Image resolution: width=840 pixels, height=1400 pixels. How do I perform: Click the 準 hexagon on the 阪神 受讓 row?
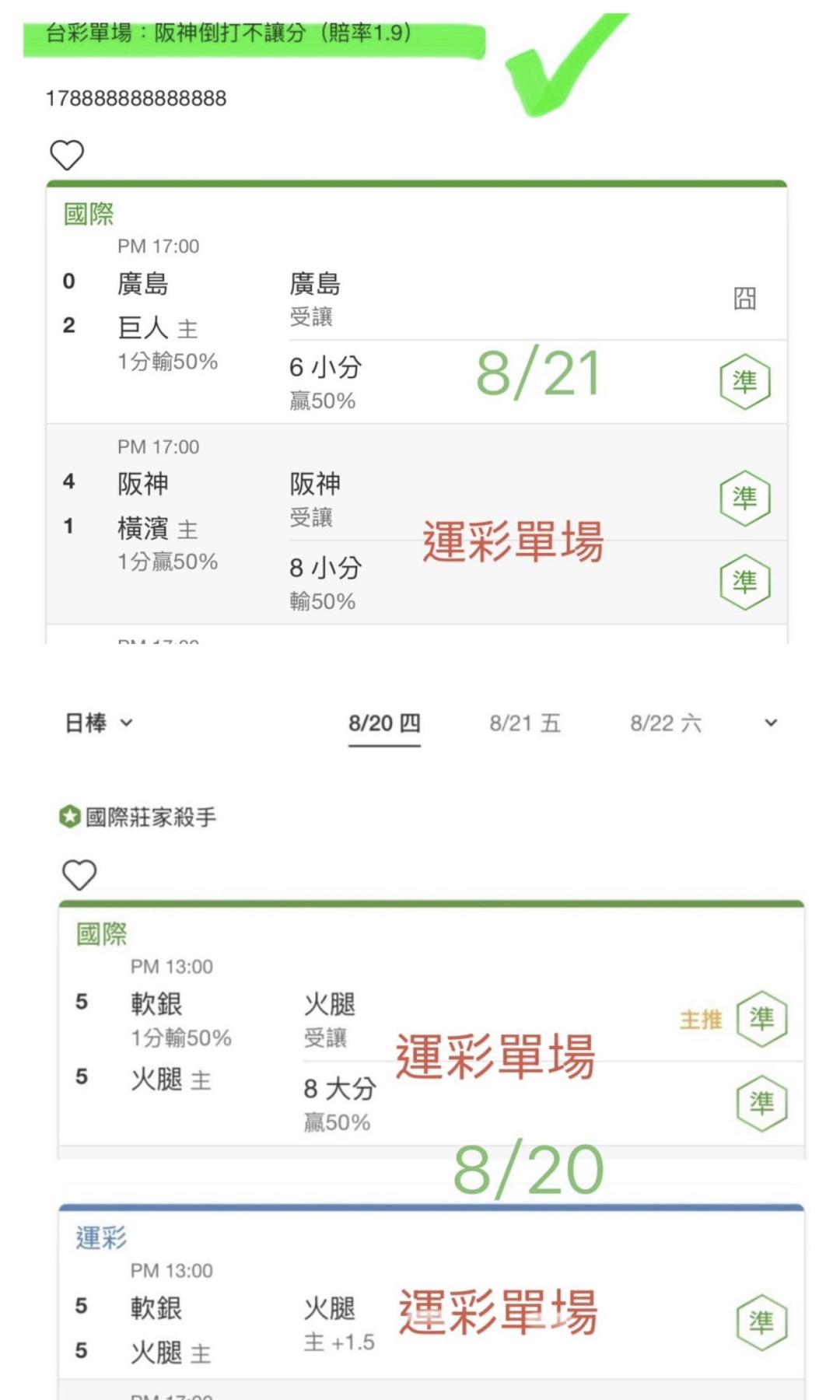[744, 499]
